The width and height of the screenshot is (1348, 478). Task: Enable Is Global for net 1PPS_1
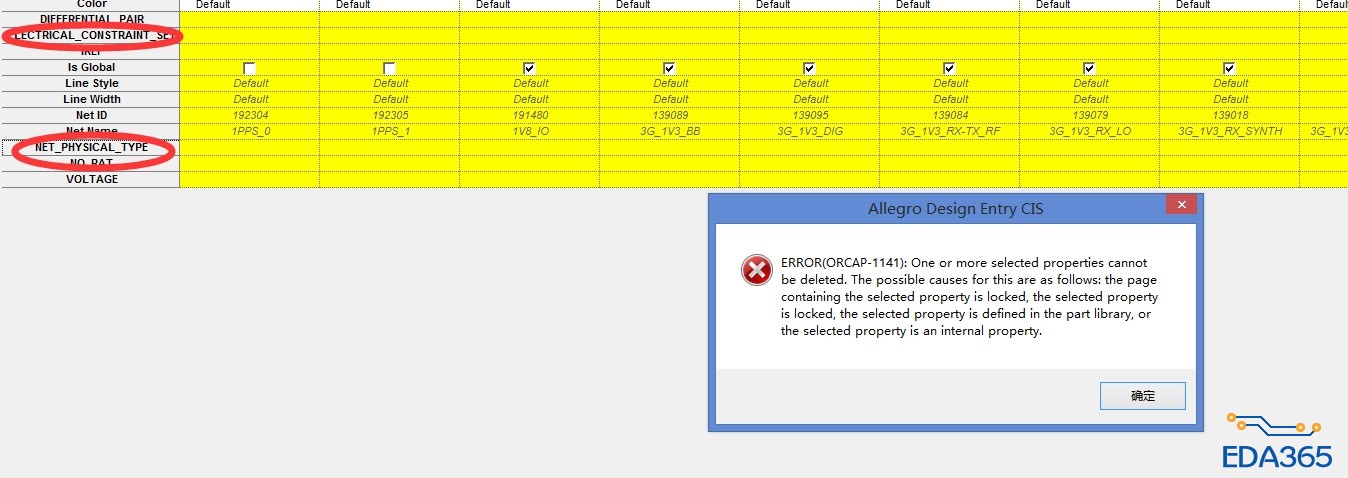[389, 67]
